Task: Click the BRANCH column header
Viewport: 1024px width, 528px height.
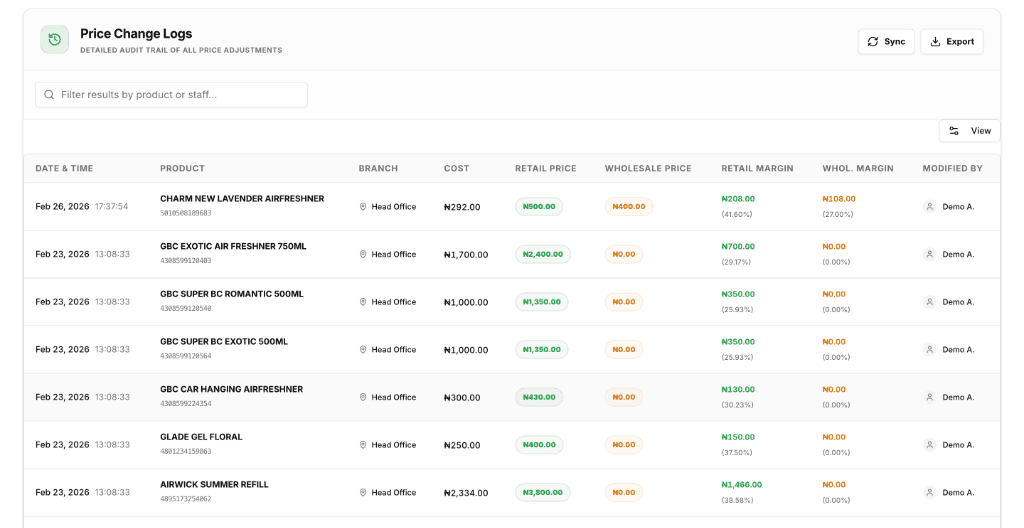Action: pos(378,169)
